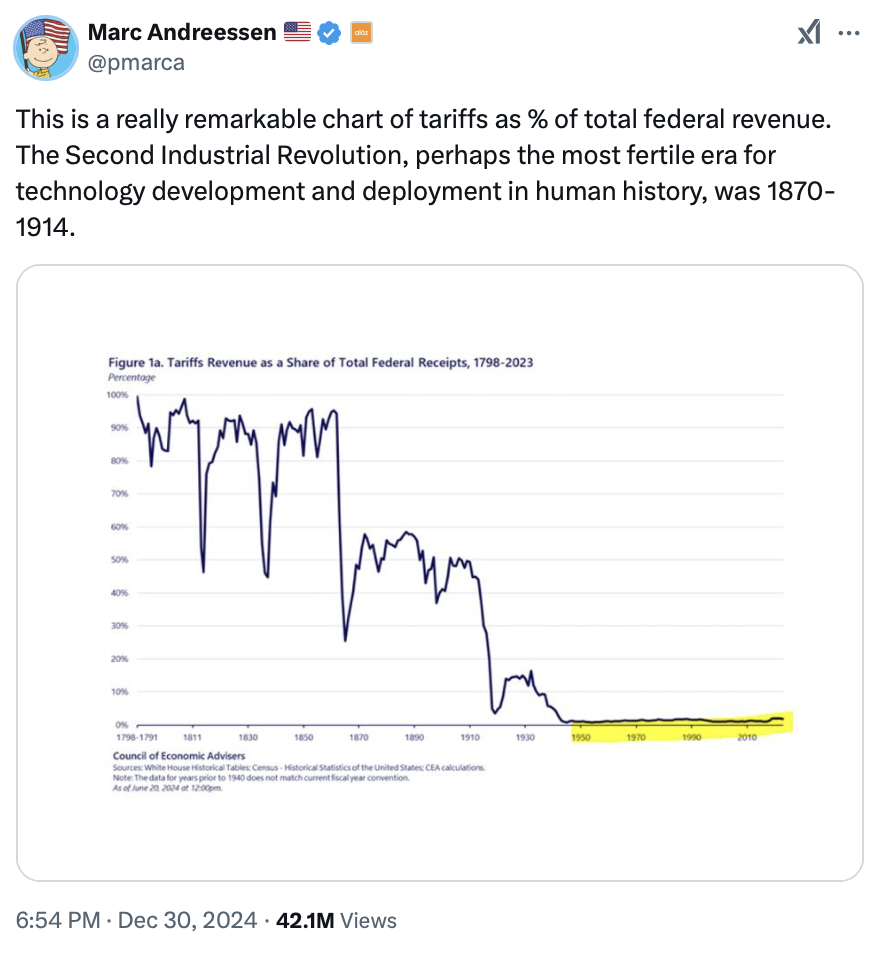
Task: Click the Marc Andreessen display name
Action: (x=182, y=33)
